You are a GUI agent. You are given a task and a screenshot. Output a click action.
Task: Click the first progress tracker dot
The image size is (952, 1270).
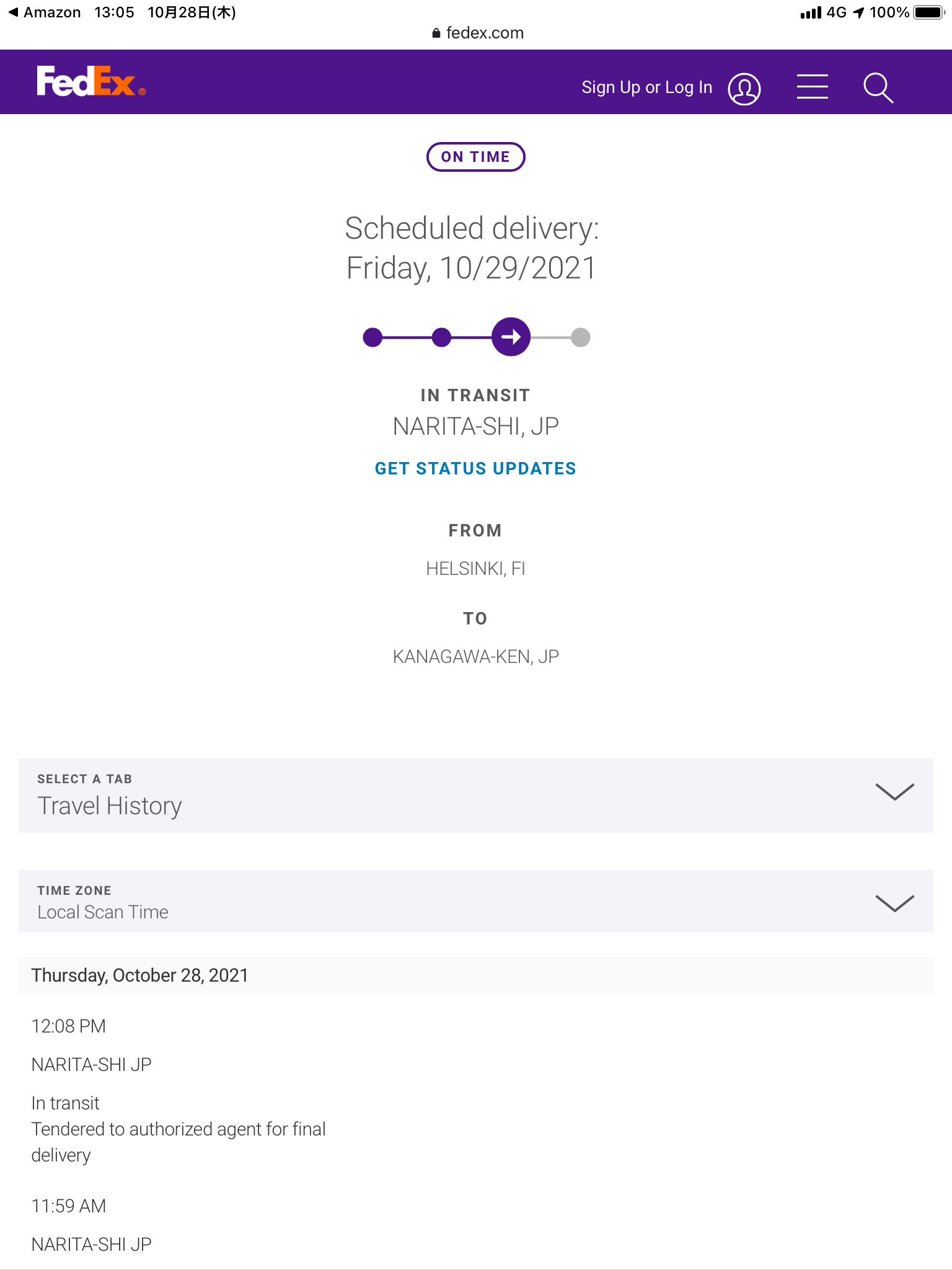372,337
